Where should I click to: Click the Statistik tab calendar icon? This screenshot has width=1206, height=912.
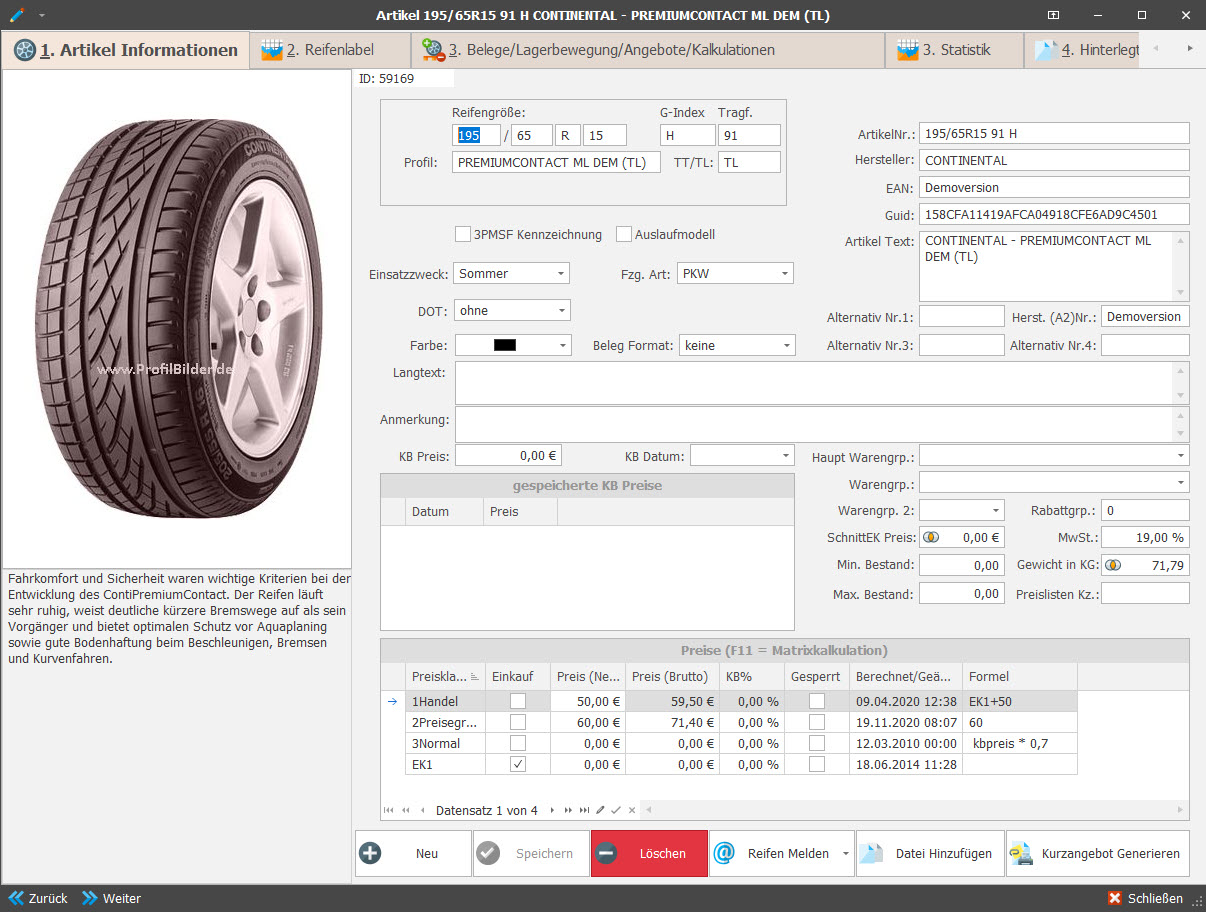point(908,50)
